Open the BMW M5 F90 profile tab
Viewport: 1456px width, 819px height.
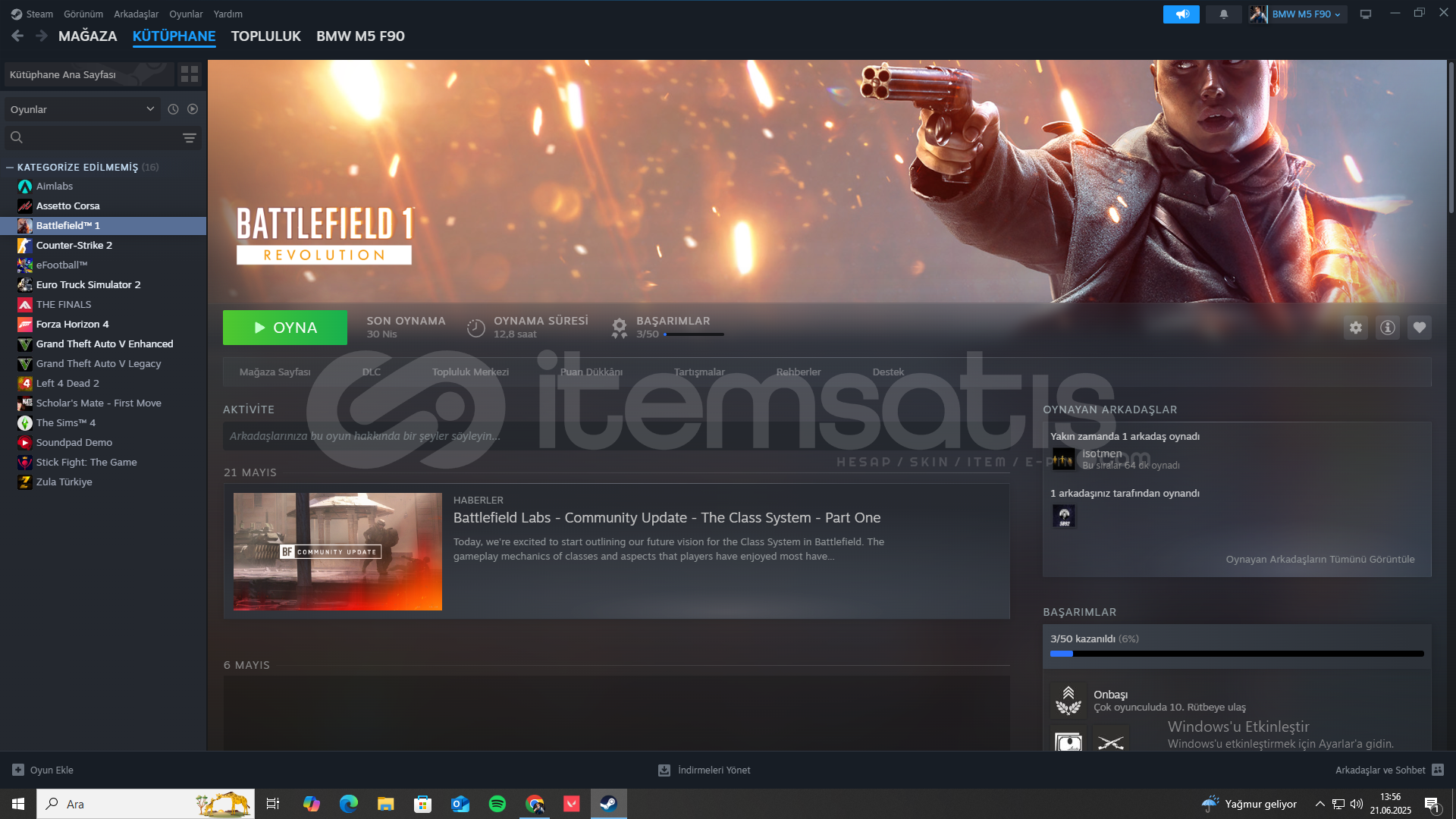coord(360,36)
